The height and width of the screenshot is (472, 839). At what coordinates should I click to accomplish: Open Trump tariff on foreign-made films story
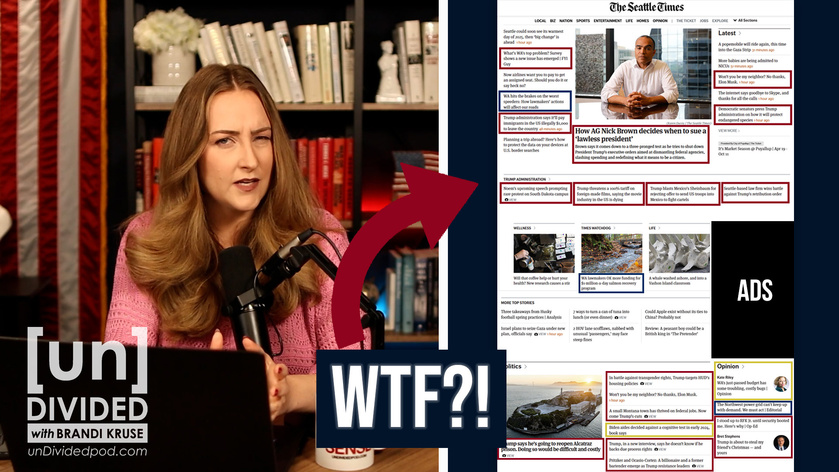(609, 194)
